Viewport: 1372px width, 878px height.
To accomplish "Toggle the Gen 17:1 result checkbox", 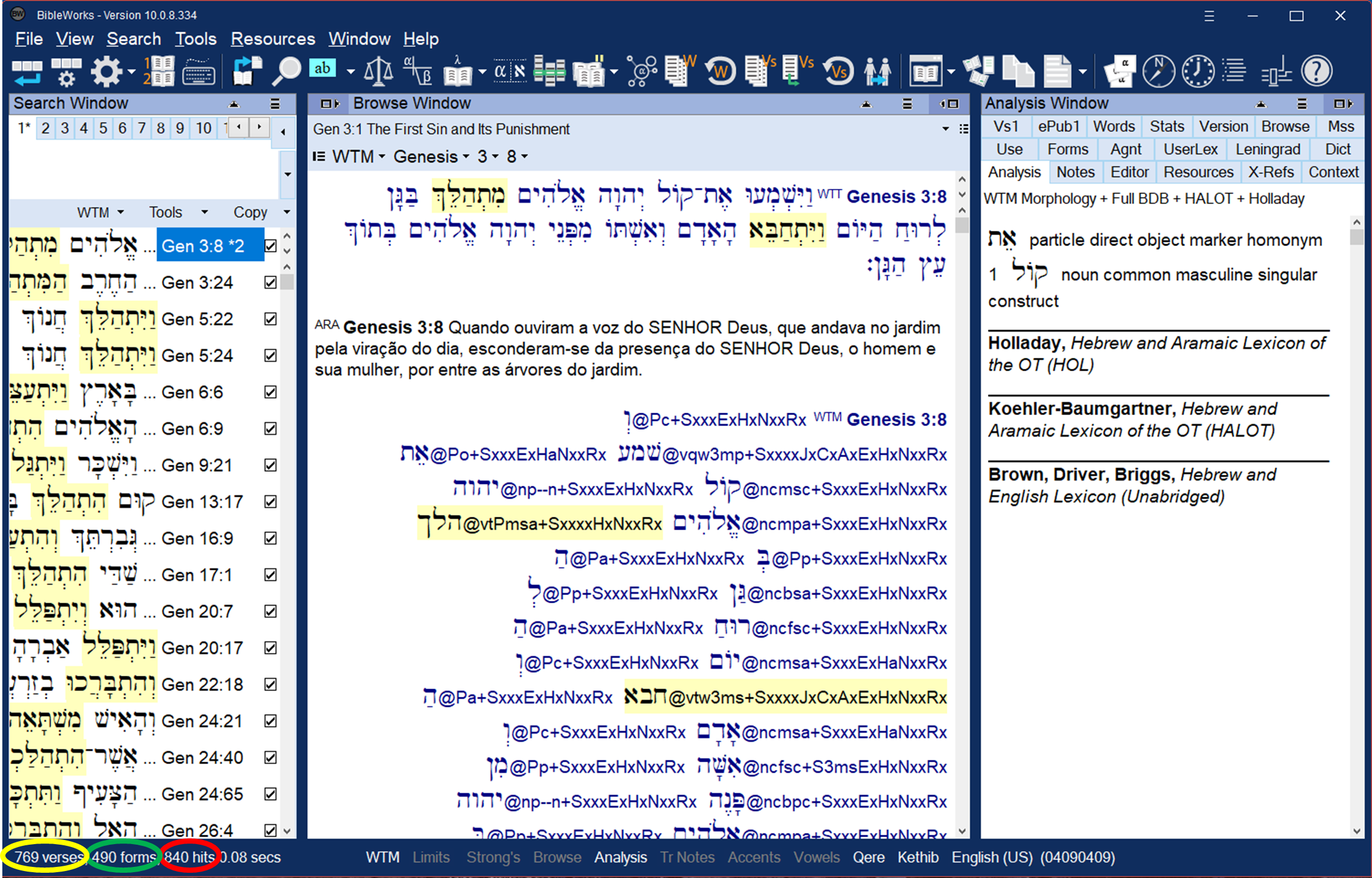I will 270,575.
